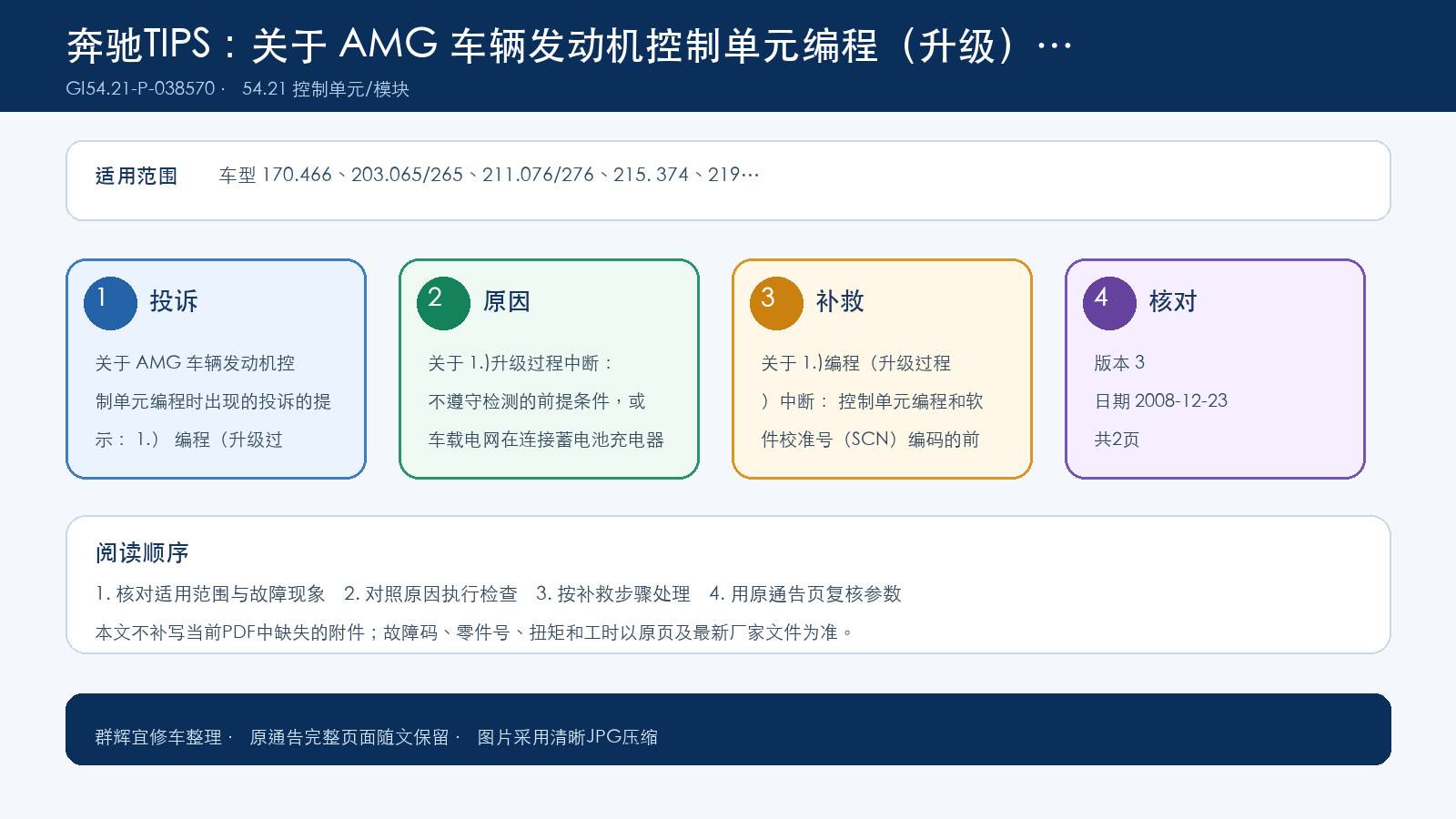Click footer text 群辉宜修车整理
Viewport: 1456px width, 819px height.
(x=158, y=737)
